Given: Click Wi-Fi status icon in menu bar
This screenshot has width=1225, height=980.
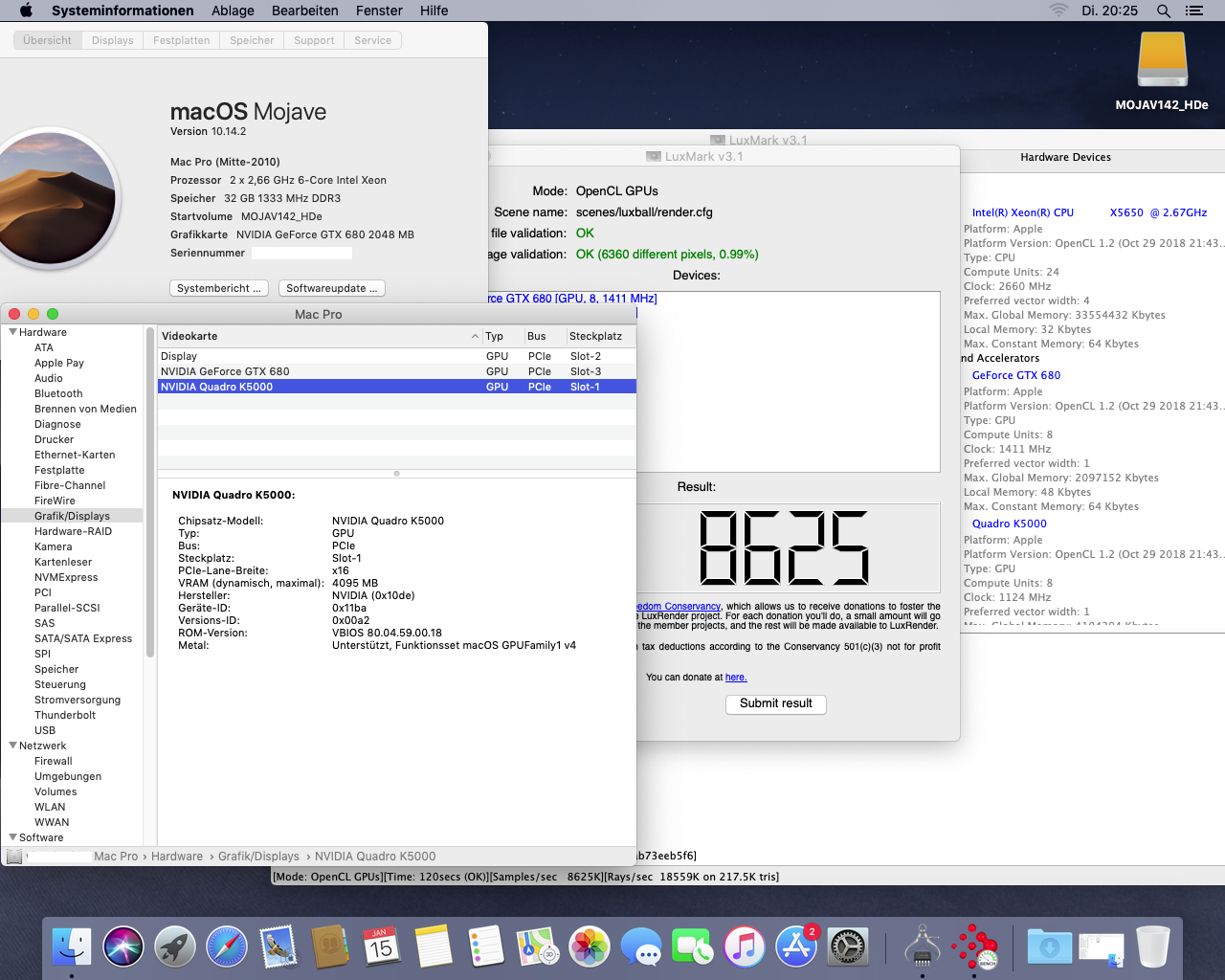Looking at the screenshot, I should [x=1058, y=11].
